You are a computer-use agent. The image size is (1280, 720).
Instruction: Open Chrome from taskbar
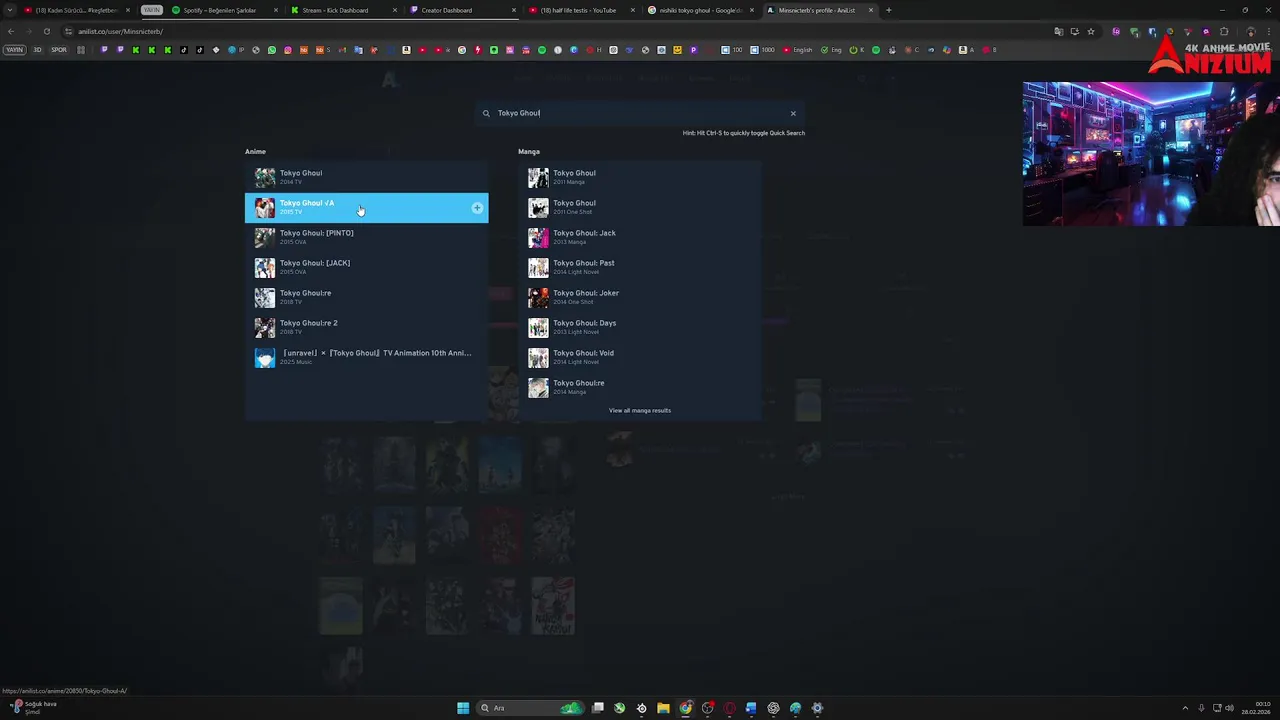coord(685,708)
